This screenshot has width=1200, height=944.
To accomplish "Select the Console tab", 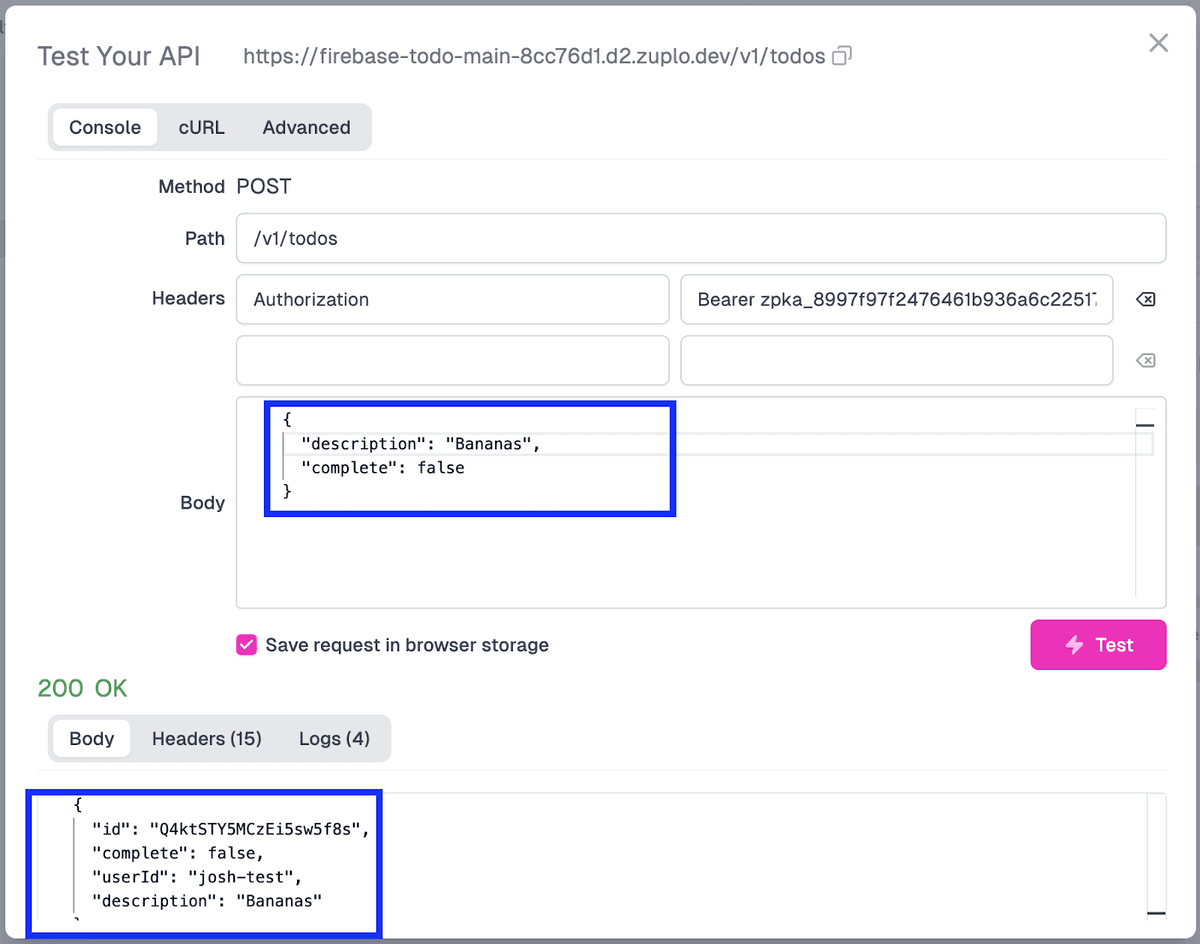I will pyautogui.click(x=105, y=127).
